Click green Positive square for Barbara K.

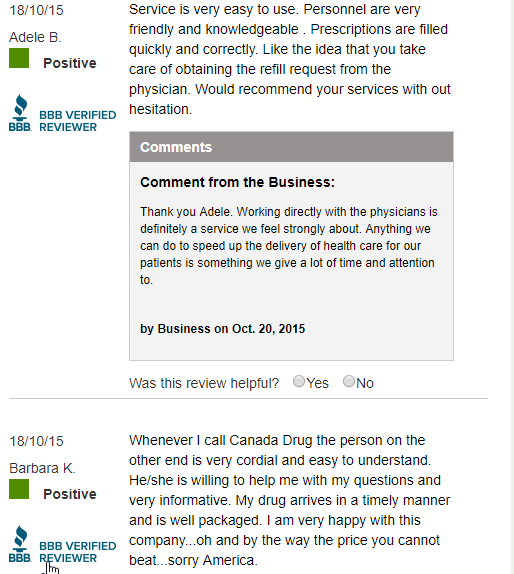click(x=19, y=489)
